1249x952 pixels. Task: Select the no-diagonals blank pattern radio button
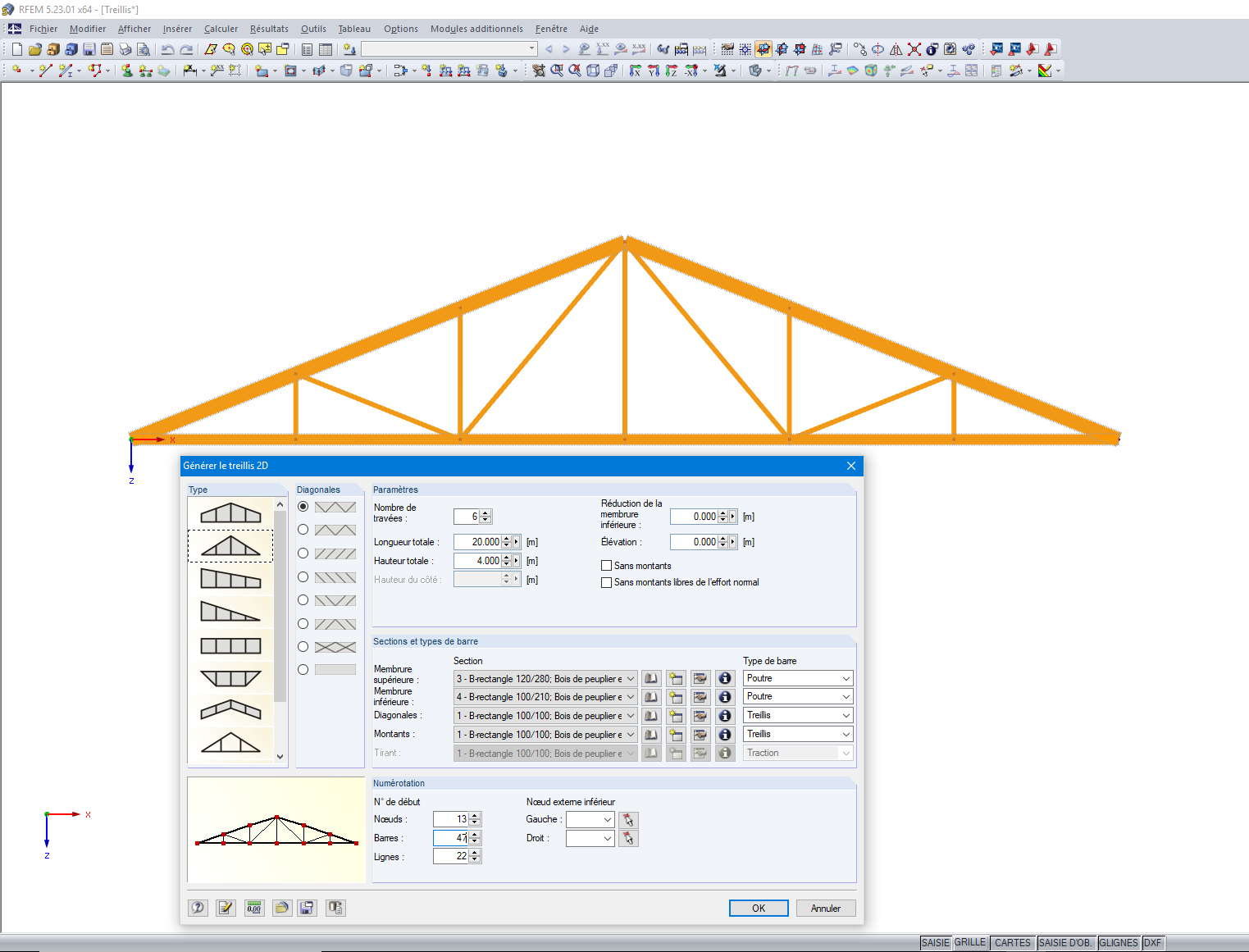coord(303,670)
